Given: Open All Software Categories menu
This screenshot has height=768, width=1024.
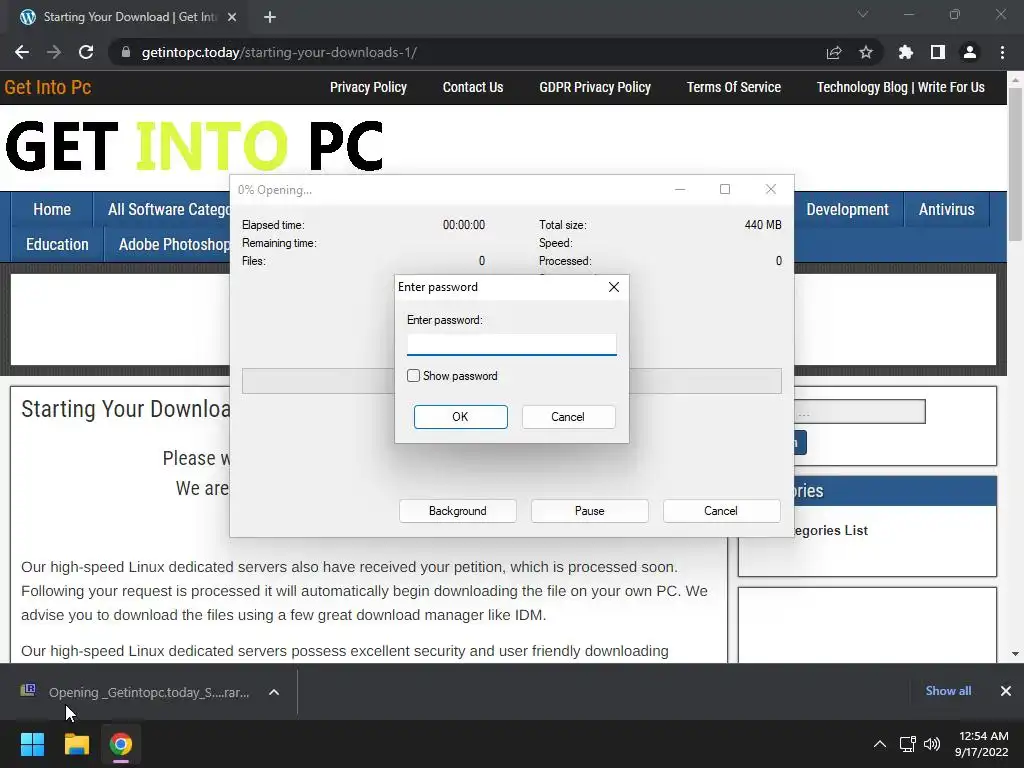Looking at the screenshot, I should (x=168, y=210).
